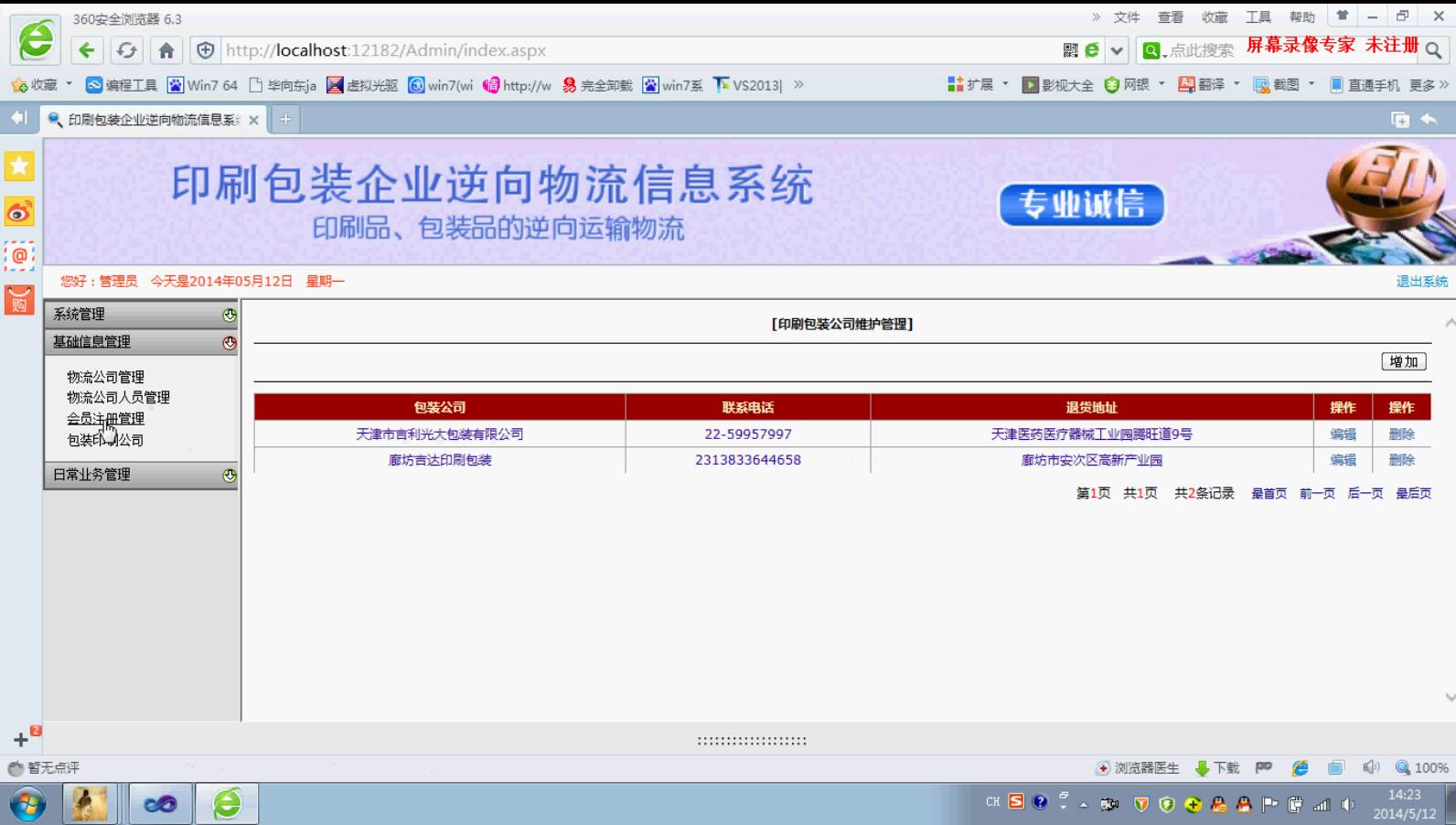The image size is (1456, 825).
Task: Open the 浏览器医生 status bar item
Action: click(1138, 767)
